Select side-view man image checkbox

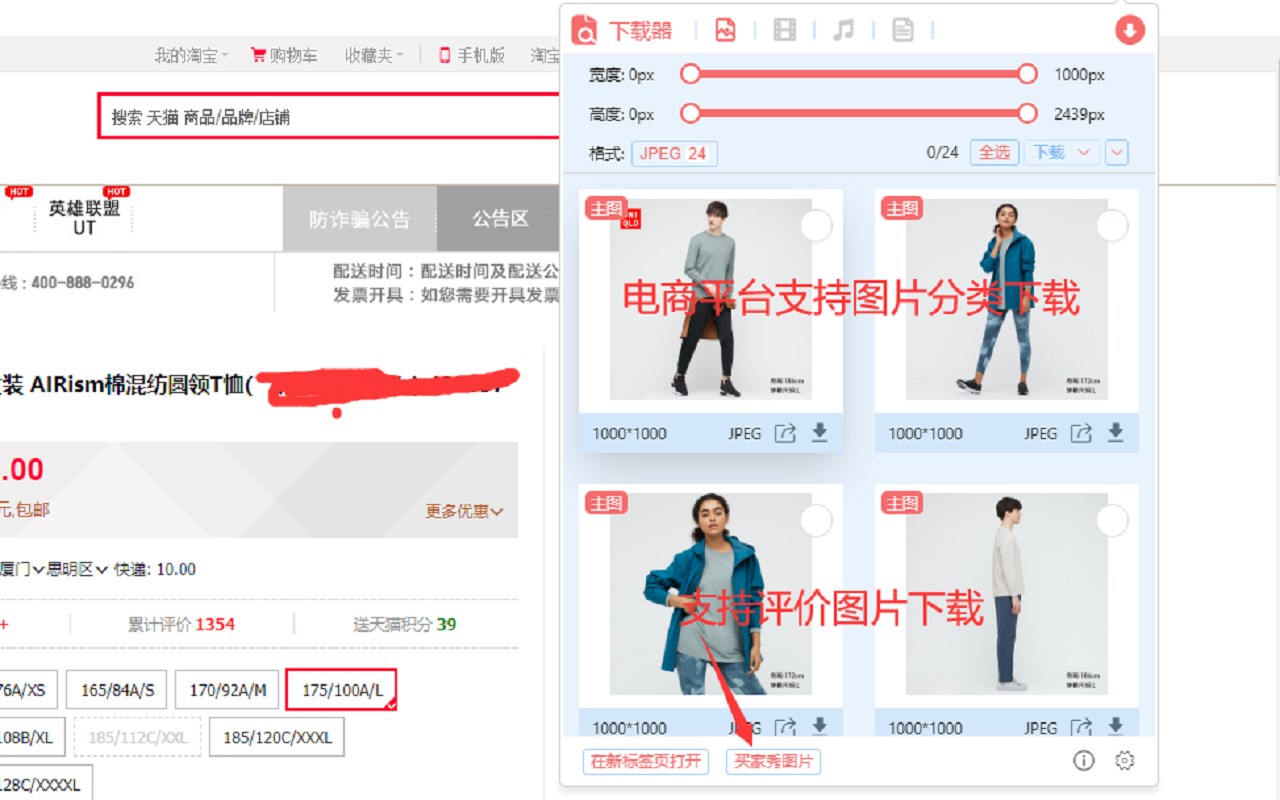coord(1112,520)
